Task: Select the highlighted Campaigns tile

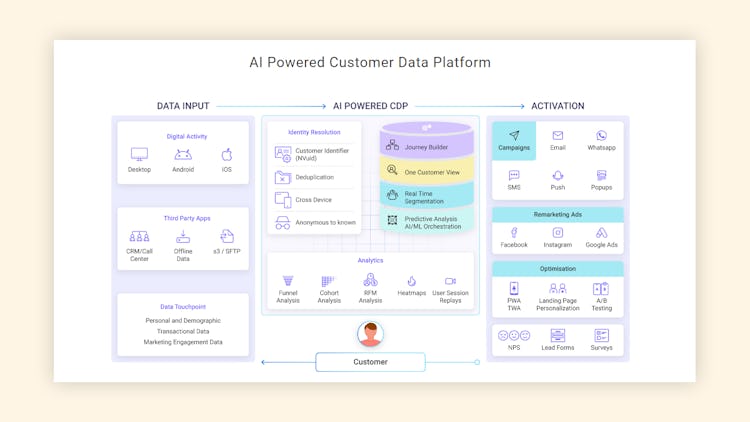Action: click(x=514, y=141)
